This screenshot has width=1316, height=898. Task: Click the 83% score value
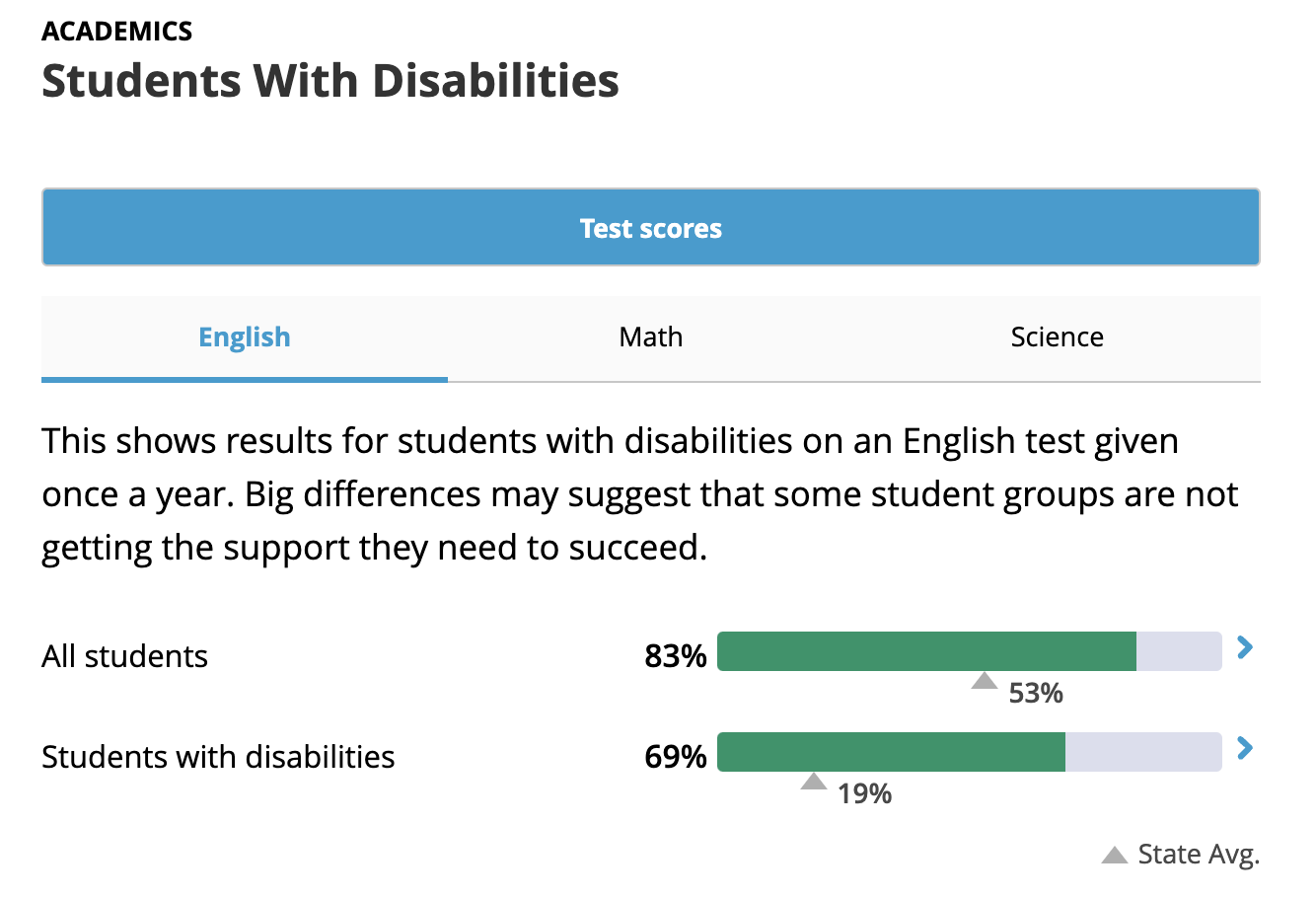pyautogui.click(x=676, y=656)
